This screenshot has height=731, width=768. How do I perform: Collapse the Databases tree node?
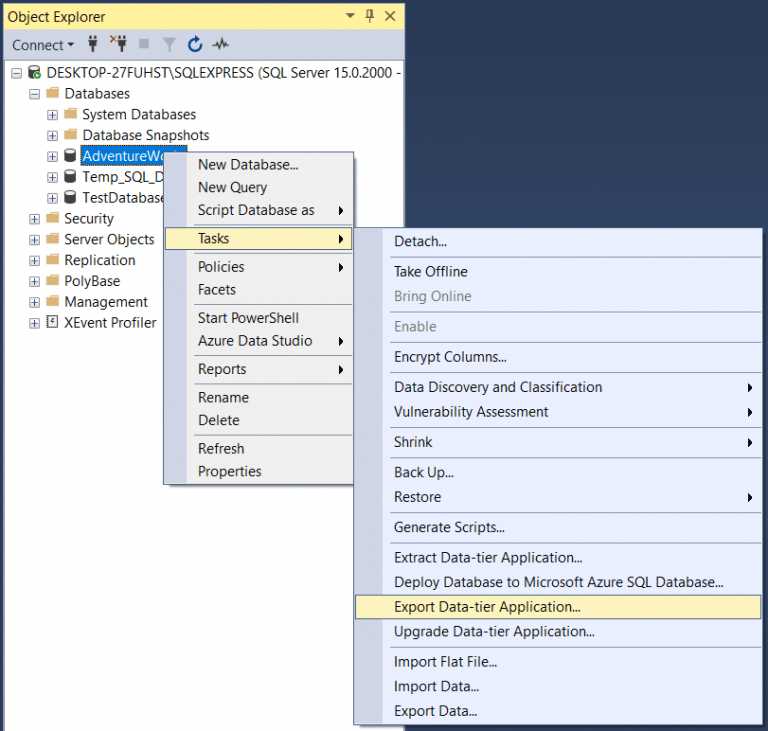pos(35,94)
